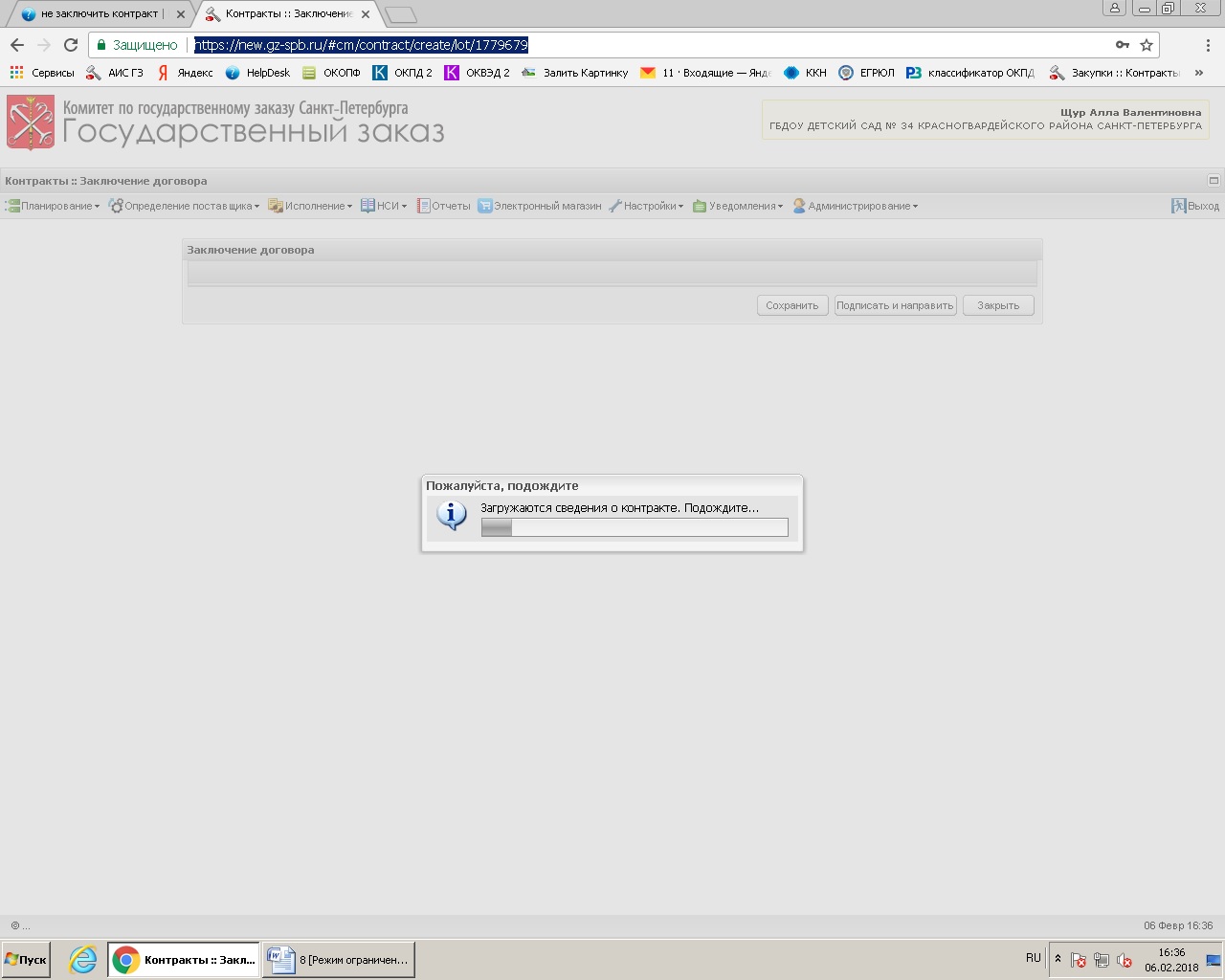This screenshot has width=1225, height=980.
Task: Open the Action Center flag tray icon
Action: pos(1078,960)
